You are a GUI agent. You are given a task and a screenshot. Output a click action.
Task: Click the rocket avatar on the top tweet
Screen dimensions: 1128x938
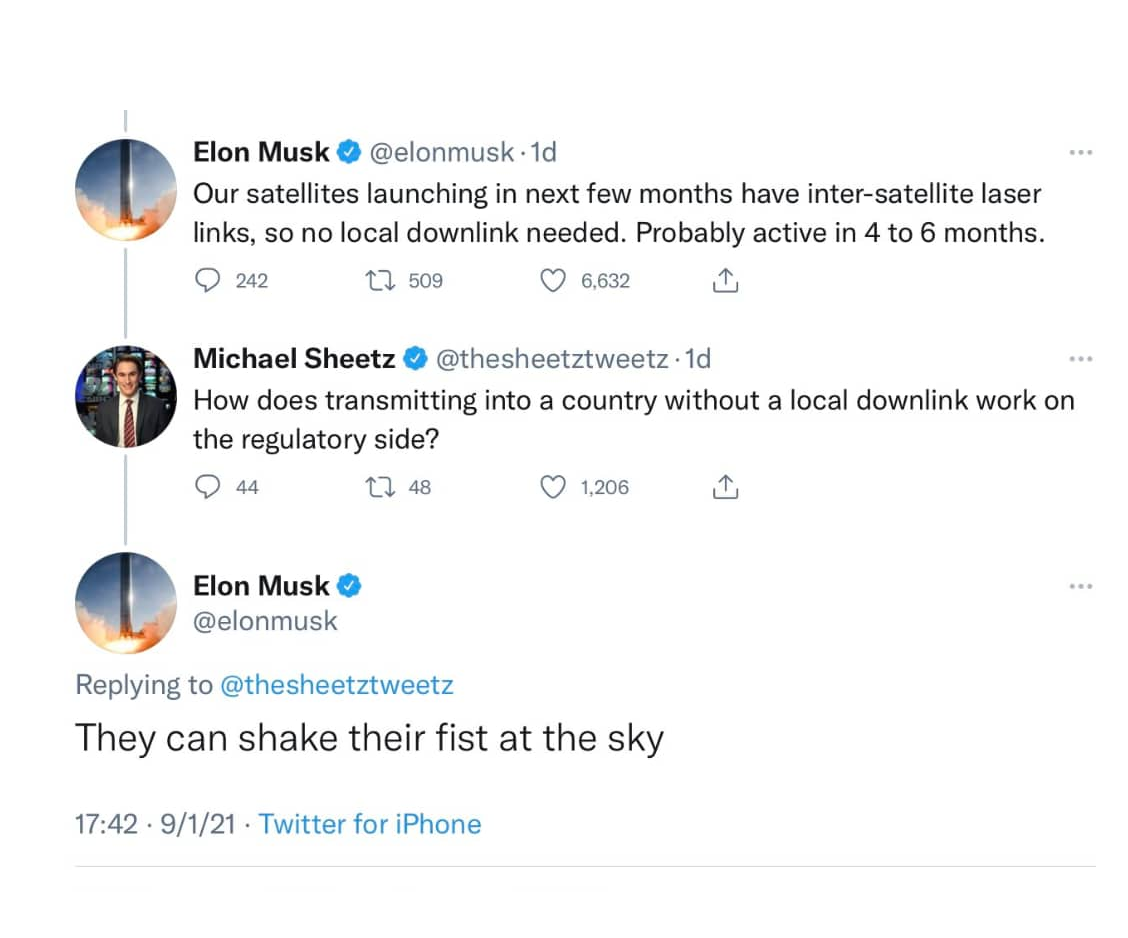click(126, 190)
